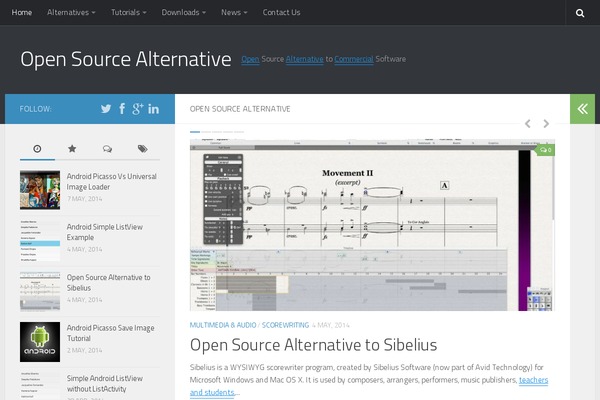Click the 'teachers and students' link

(x=533, y=380)
